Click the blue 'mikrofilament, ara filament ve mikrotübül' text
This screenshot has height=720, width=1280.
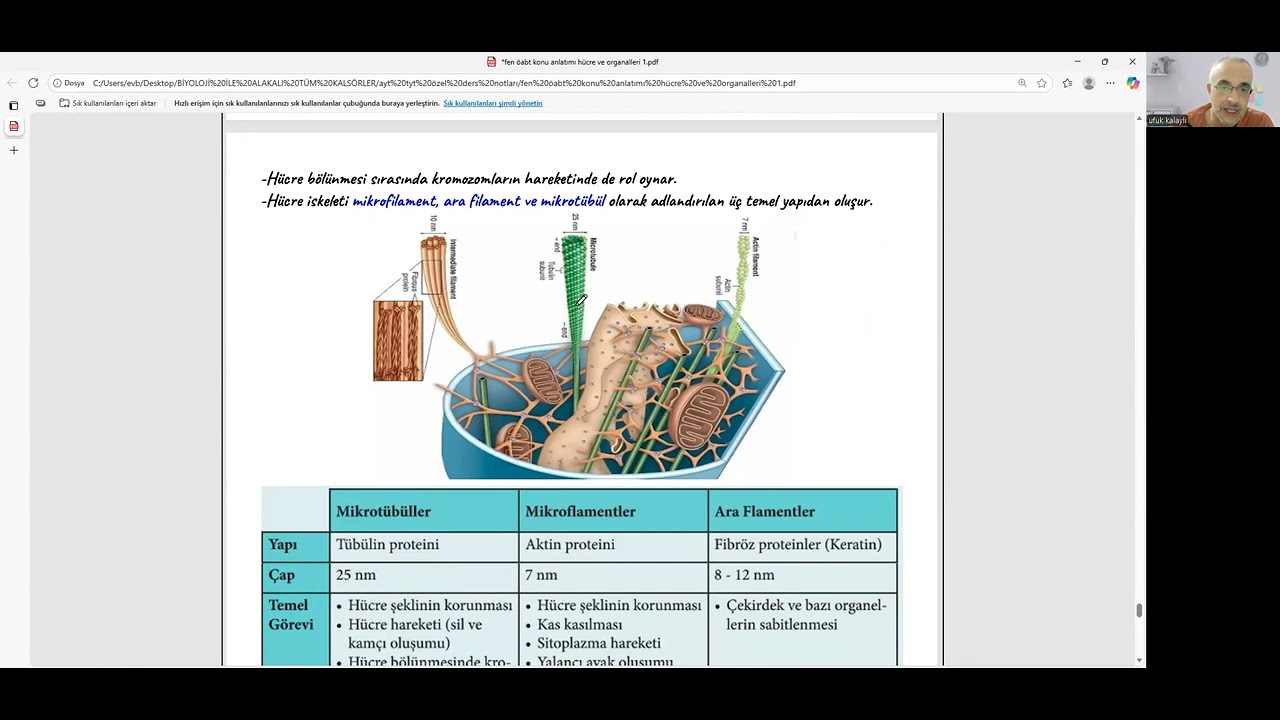[x=479, y=201]
